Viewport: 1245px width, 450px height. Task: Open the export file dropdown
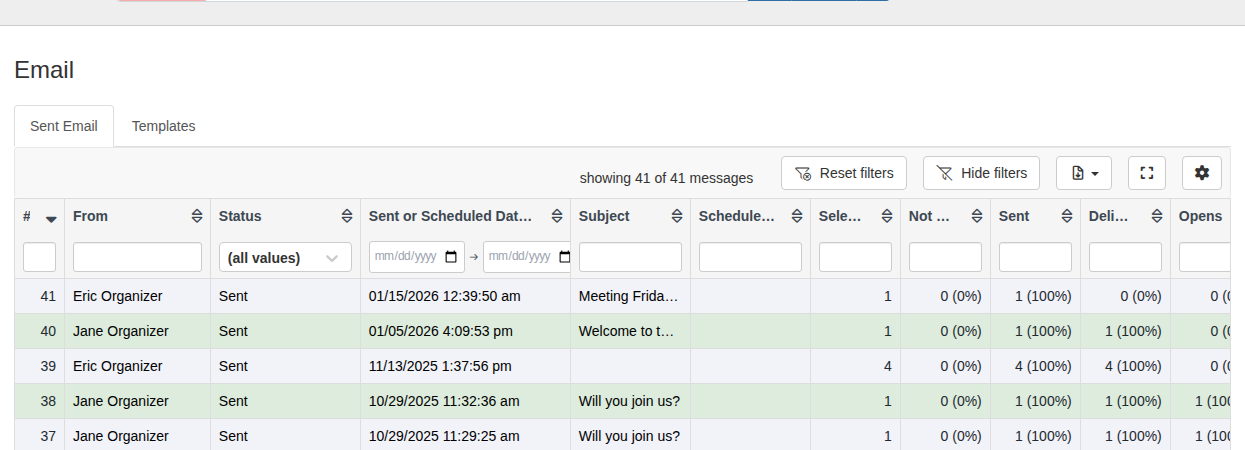[1084, 173]
